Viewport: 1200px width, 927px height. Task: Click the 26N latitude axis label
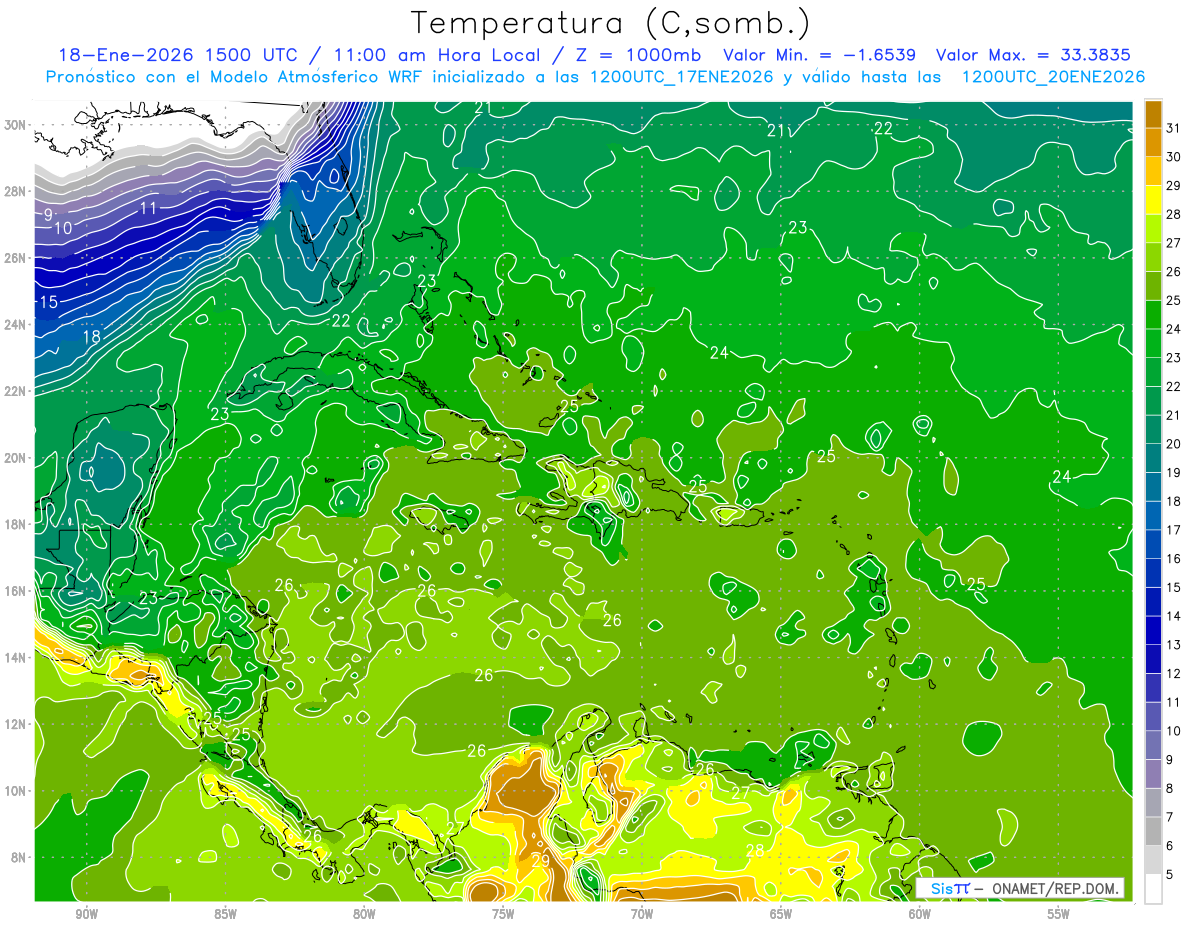click(16, 258)
